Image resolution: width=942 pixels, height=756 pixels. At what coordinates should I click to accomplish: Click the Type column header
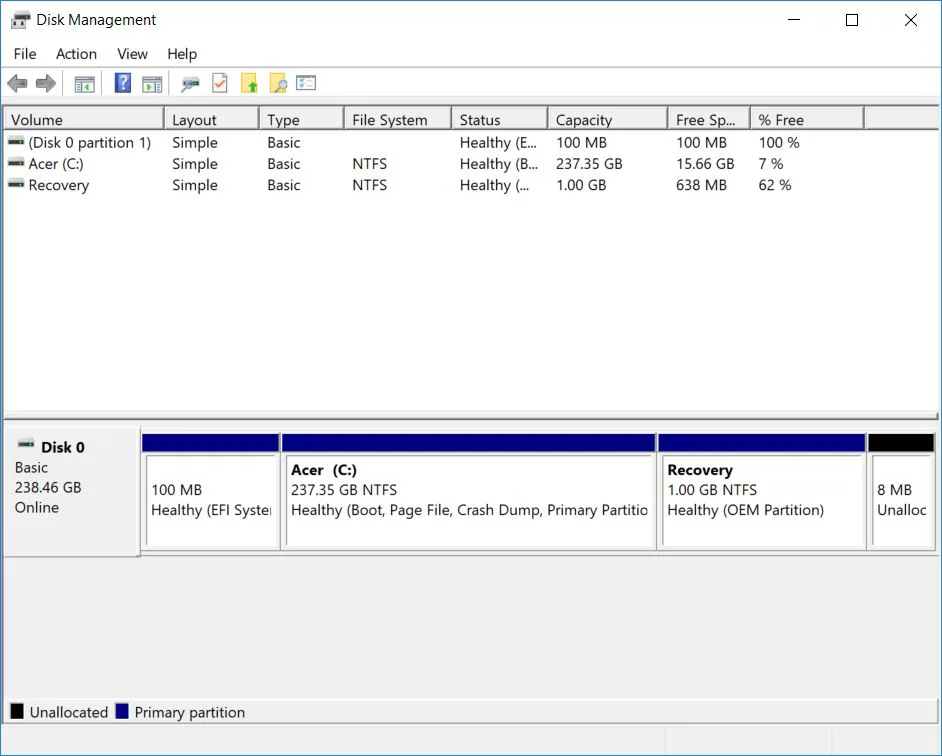[302, 120]
